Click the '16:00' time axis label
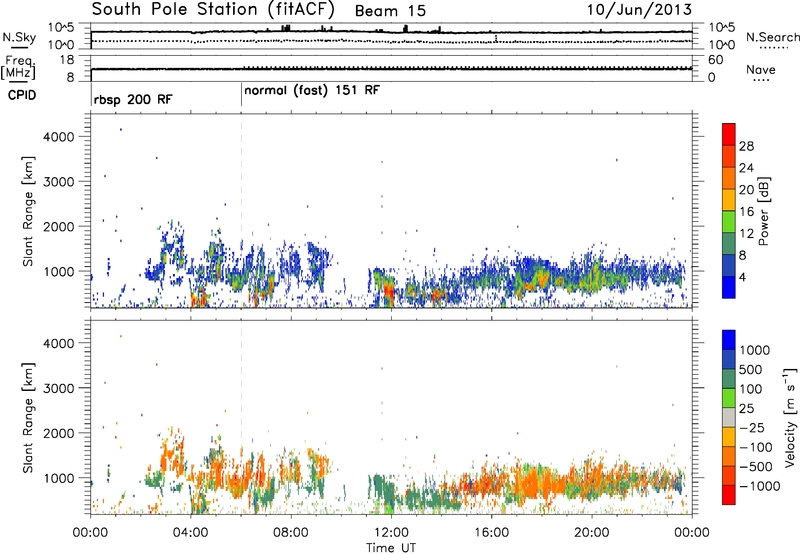Image resolution: width=800 pixels, height=554 pixels. [491, 533]
